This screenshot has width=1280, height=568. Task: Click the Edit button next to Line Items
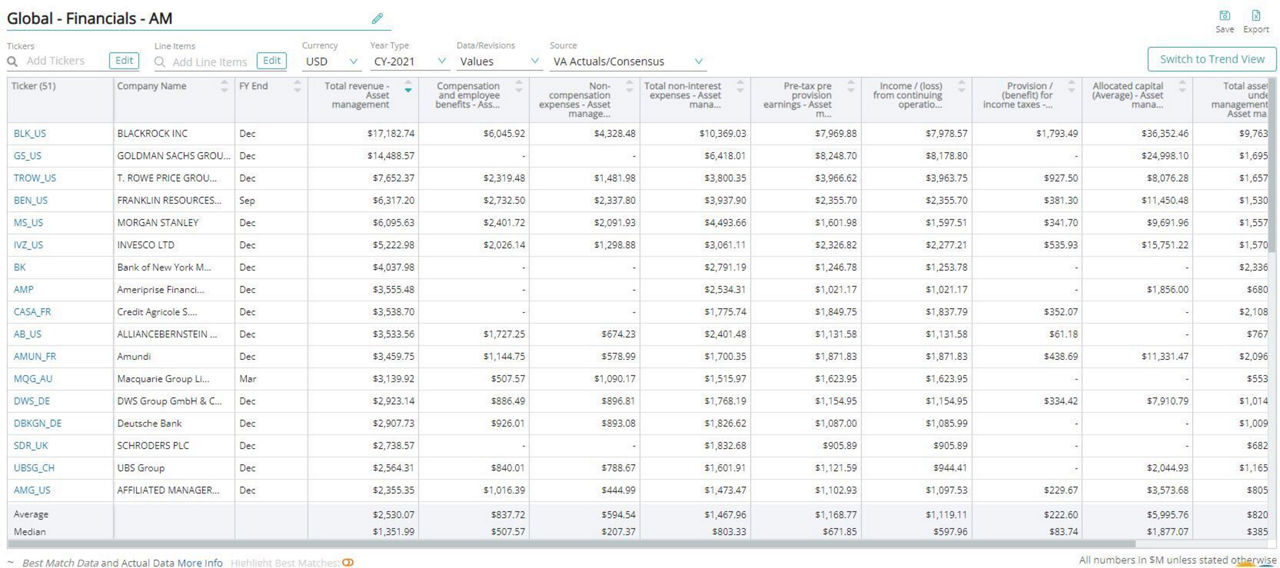272,61
